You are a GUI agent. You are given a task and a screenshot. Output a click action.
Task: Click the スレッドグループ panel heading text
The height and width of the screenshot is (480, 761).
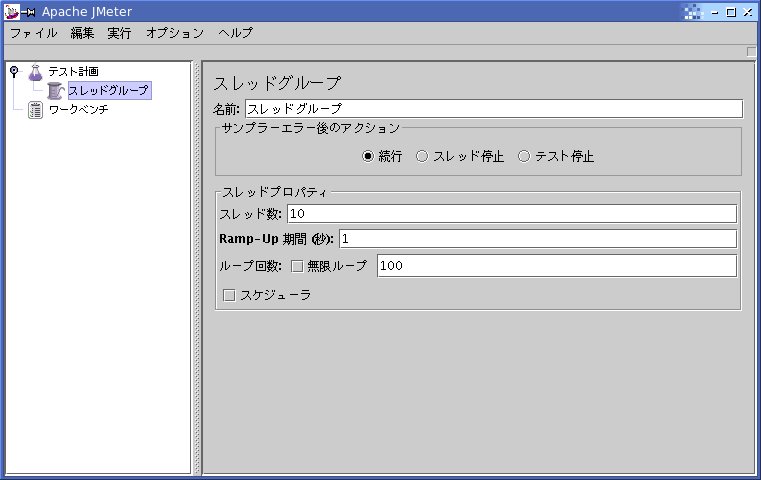click(x=277, y=83)
